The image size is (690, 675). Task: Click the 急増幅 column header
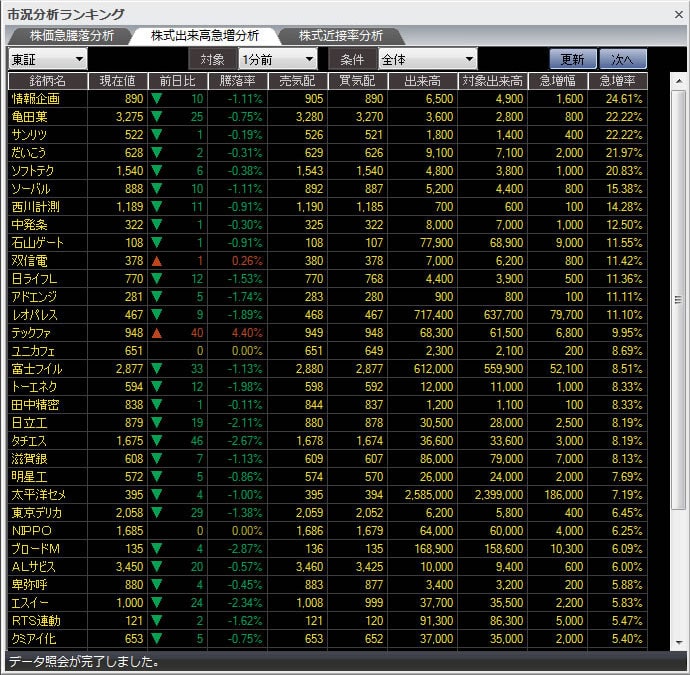pos(558,81)
